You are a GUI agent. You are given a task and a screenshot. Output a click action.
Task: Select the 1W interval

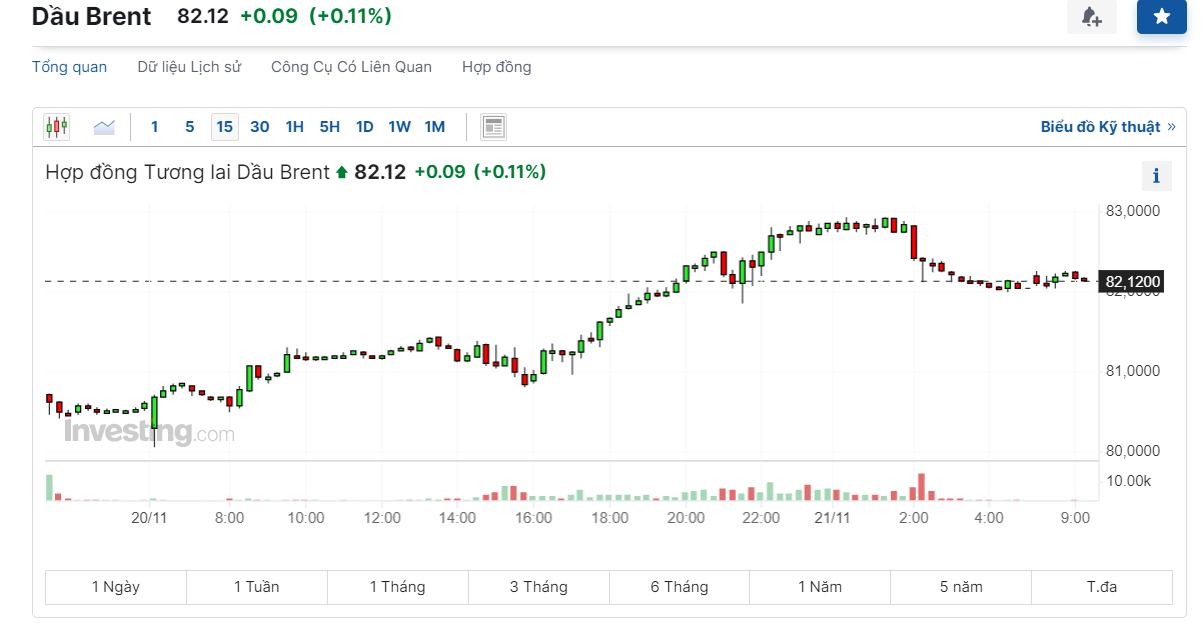pos(400,127)
